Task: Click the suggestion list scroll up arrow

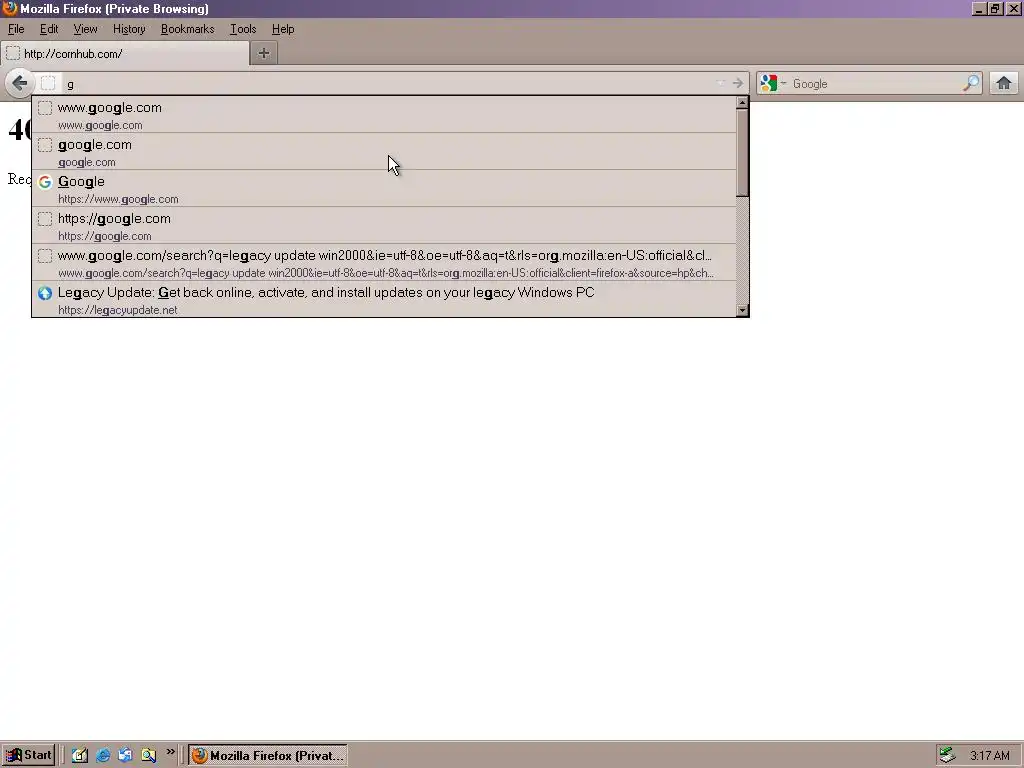Action: point(742,103)
